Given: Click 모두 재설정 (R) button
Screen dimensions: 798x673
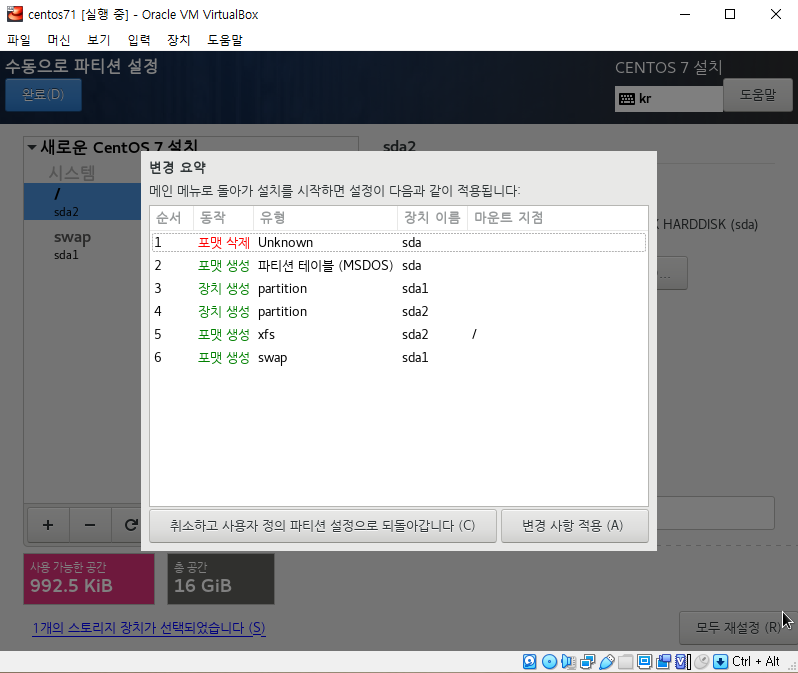Looking at the screenshot, I should 738,628.
